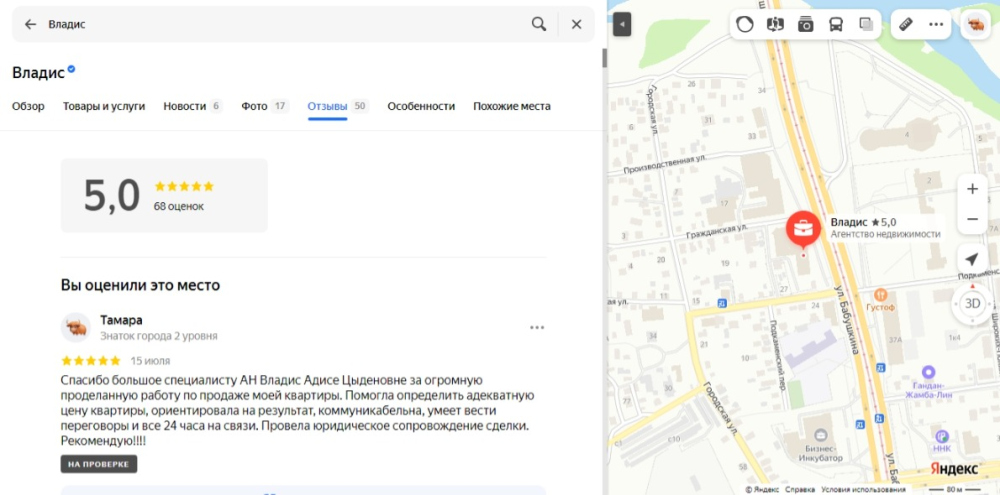1000x495 pixels.
Task: Toggle 3D map view
Action: 973,304
